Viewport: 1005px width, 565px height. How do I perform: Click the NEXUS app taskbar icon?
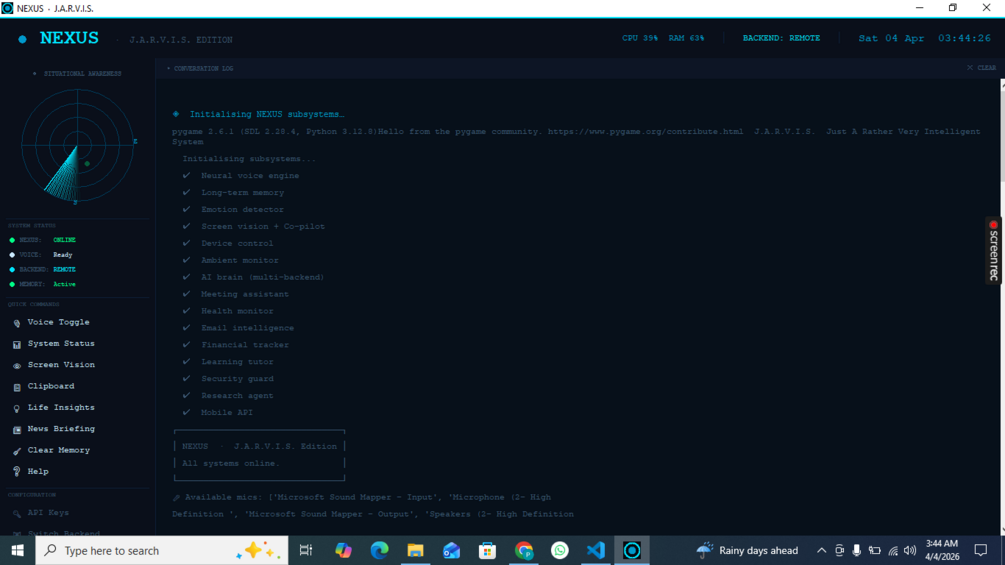coord(632,550)
